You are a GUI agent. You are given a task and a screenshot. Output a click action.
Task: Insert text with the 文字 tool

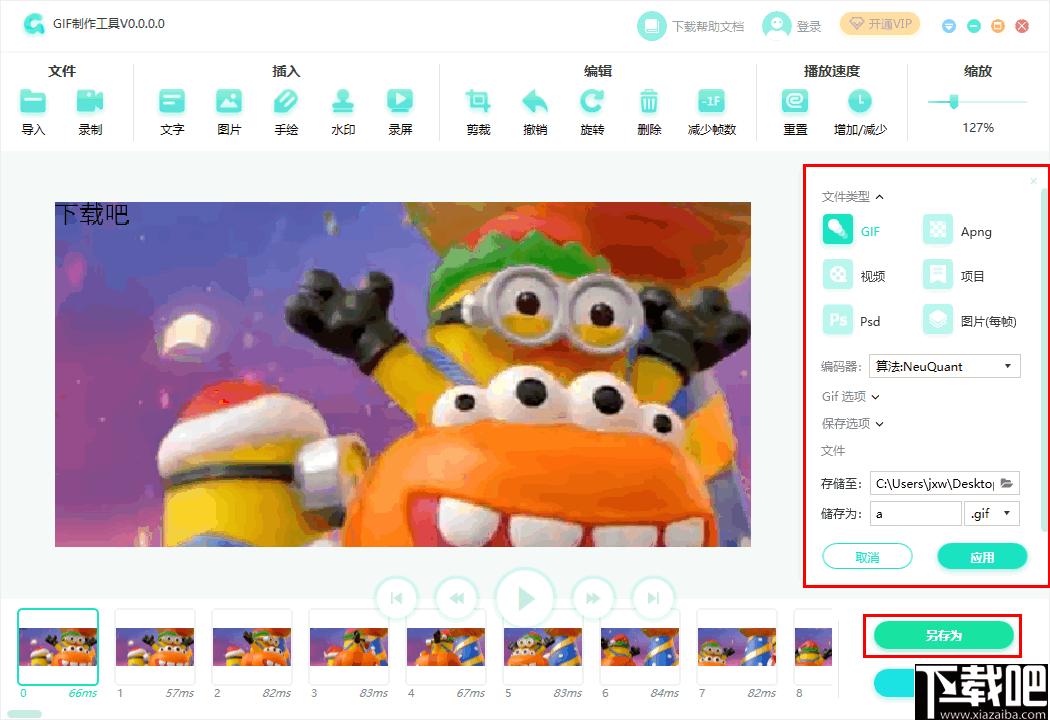172,102
